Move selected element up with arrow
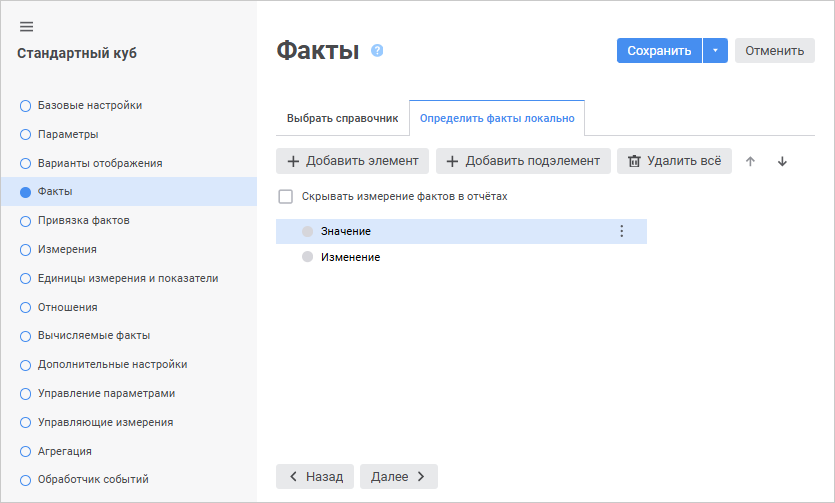835x503 pixels. (751, 161)
